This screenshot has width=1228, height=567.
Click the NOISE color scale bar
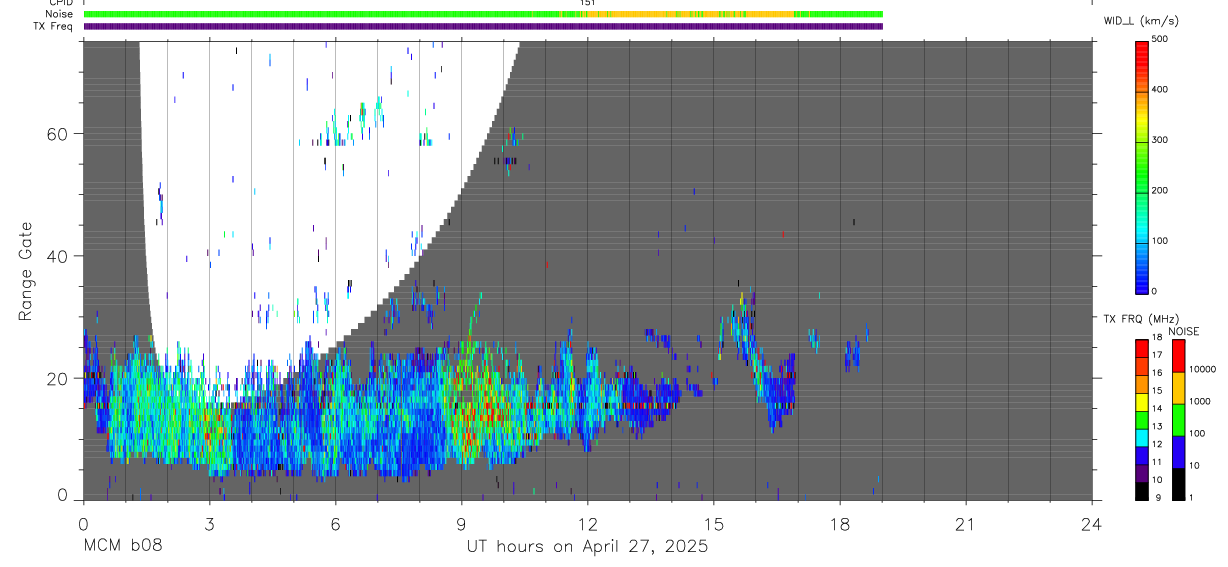(x=1177, y=419)
